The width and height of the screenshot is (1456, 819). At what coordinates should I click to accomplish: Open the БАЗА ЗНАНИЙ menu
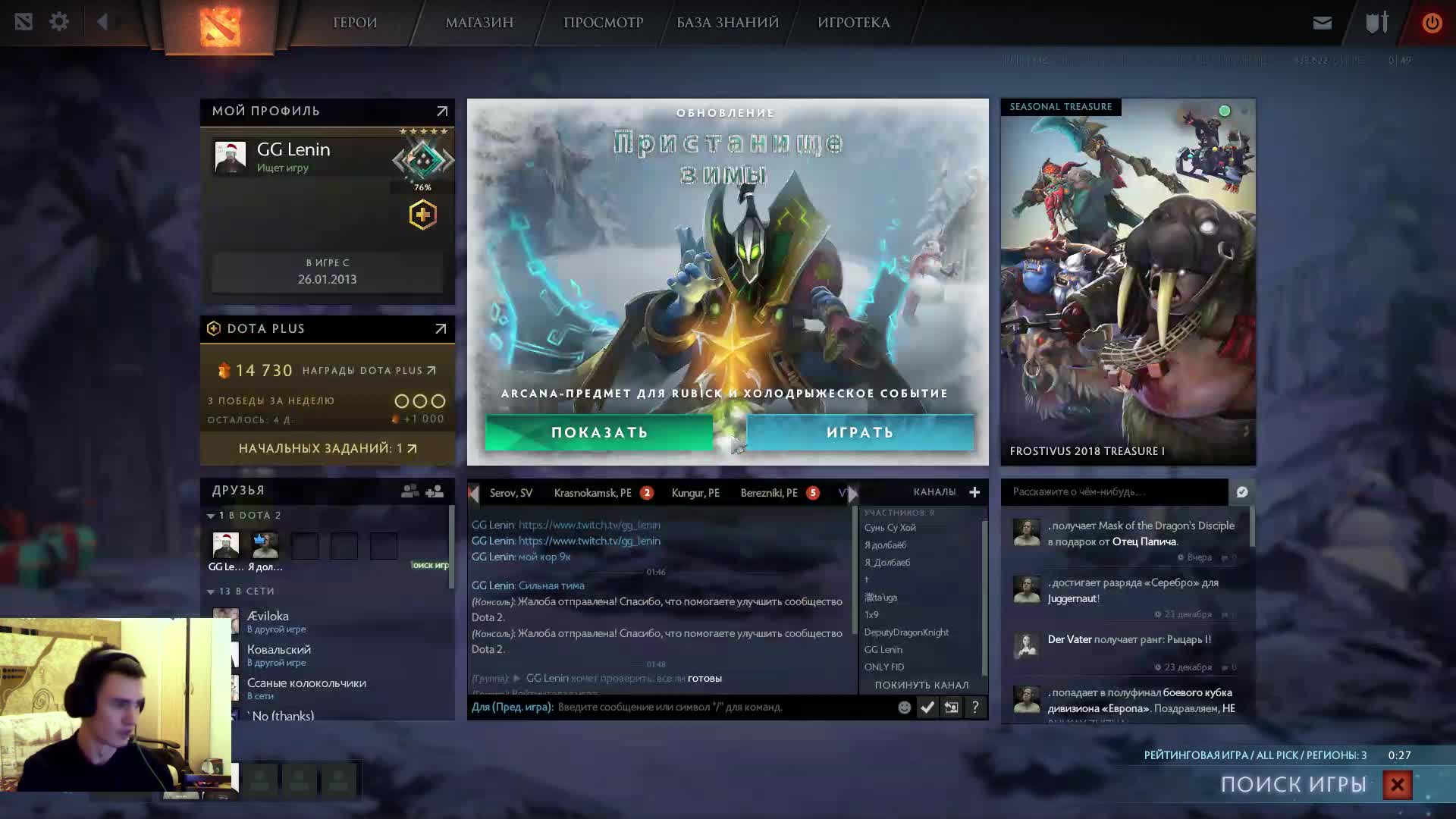tap(727, 23)
